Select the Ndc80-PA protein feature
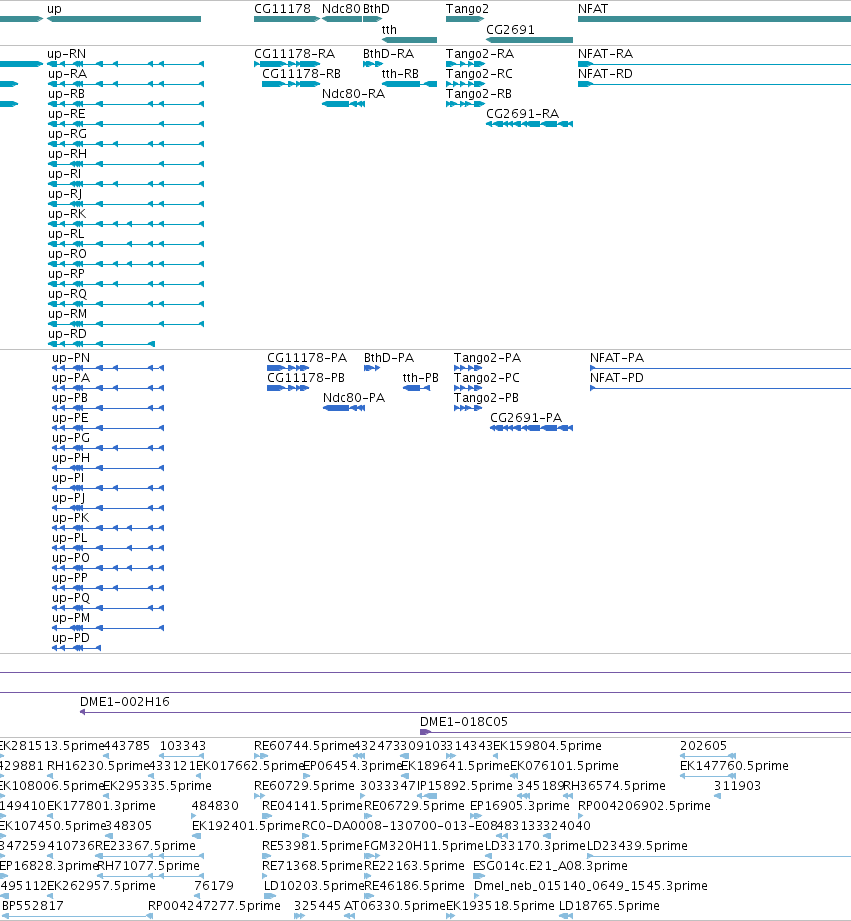 [x=344, y=408]
